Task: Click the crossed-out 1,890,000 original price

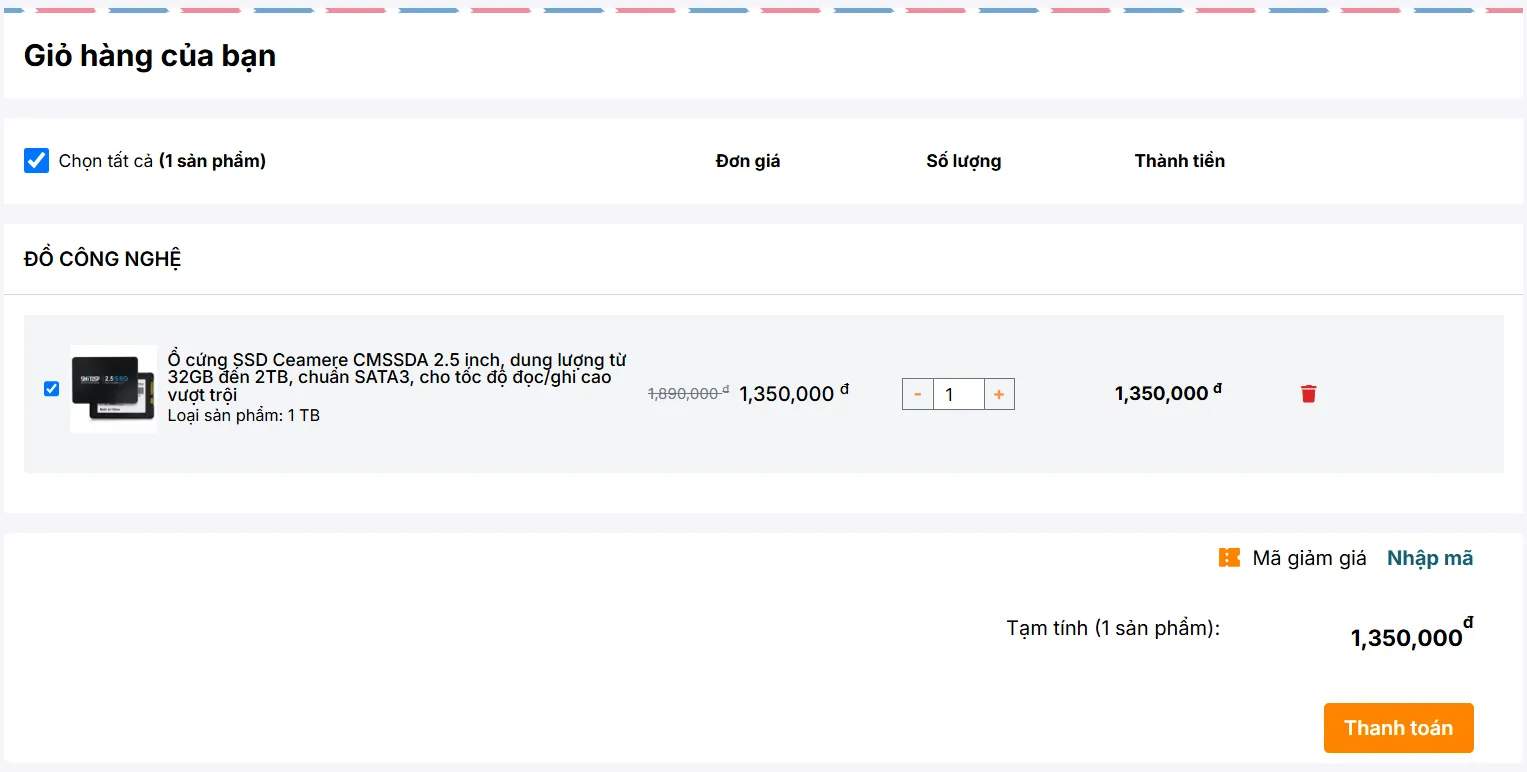Action: click(689, 394)
